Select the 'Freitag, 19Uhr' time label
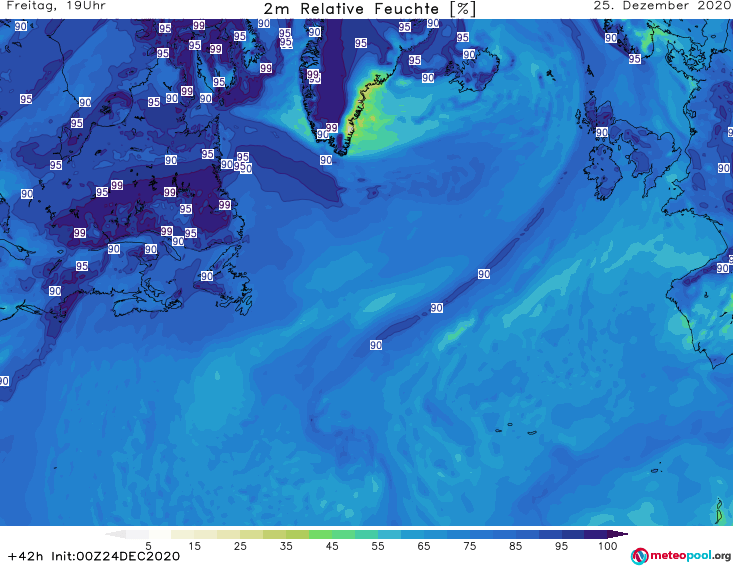The height and width of the screenshot is (566, 733). pyautogui.click(x=56, y=6)
